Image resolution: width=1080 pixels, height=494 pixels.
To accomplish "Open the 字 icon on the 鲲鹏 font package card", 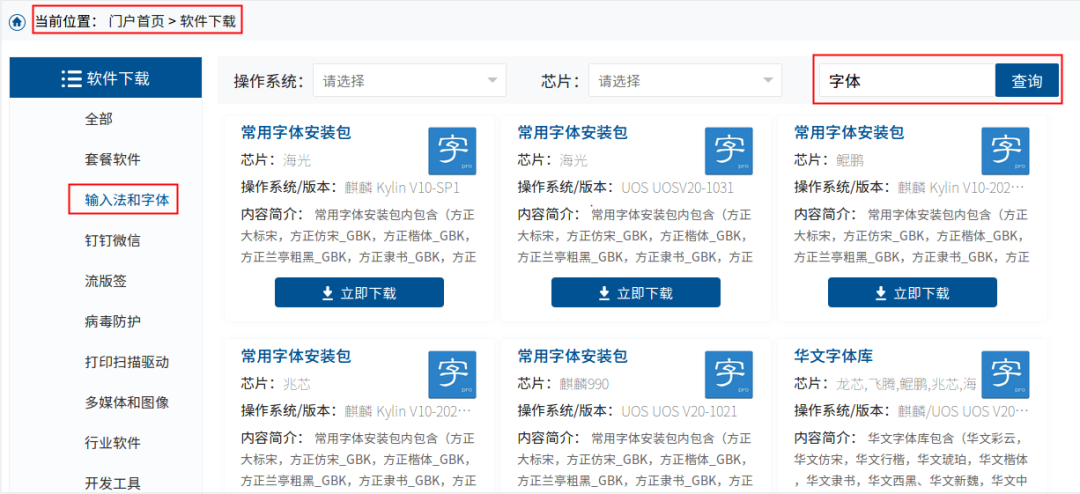I will click(x=1005, y=151).
